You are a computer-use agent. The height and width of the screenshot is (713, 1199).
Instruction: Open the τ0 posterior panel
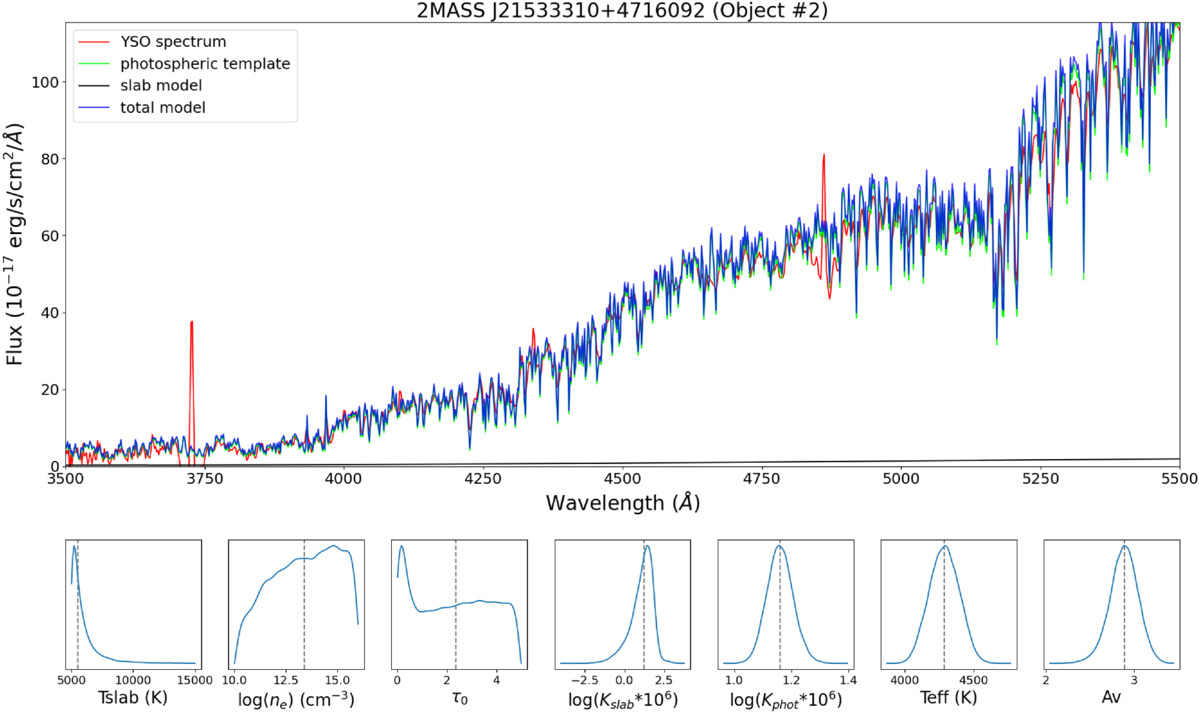pyautogui.click(x=460, y=604)
